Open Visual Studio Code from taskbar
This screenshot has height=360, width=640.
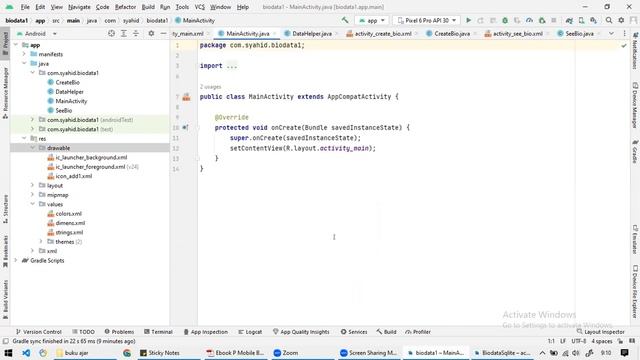coord(26,353)
